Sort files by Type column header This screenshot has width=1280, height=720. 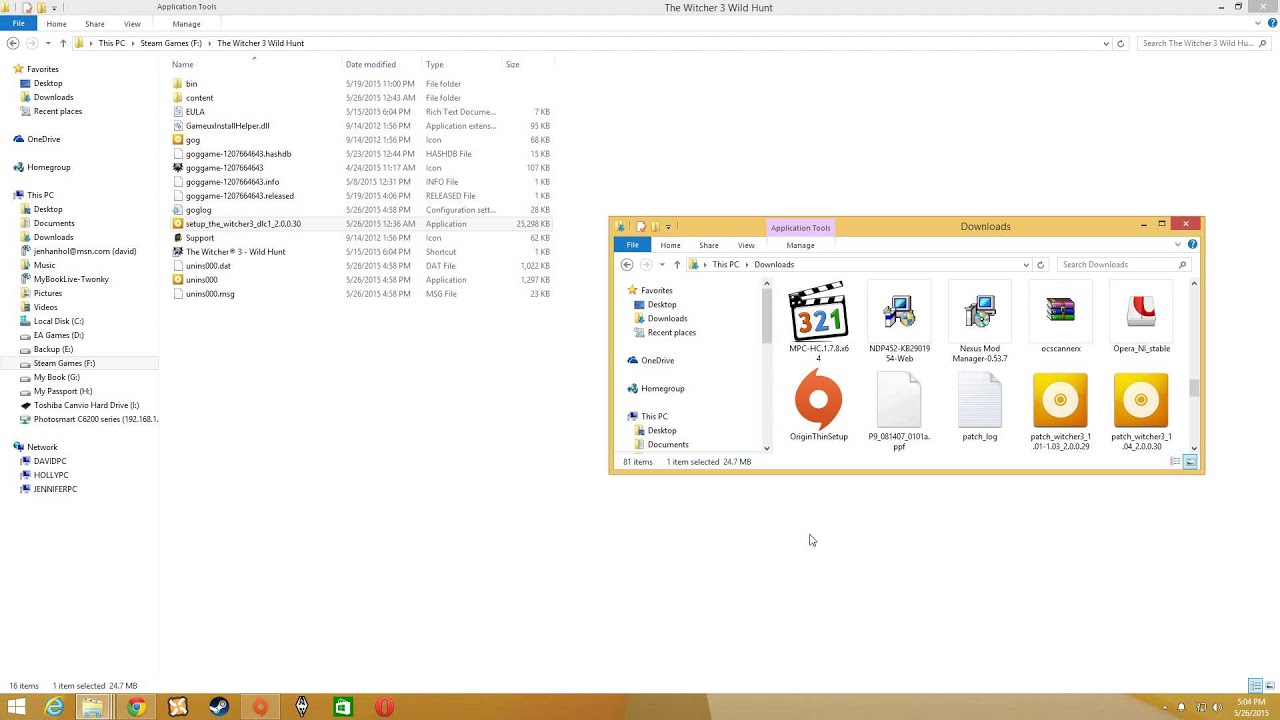[x=461, y=65]
